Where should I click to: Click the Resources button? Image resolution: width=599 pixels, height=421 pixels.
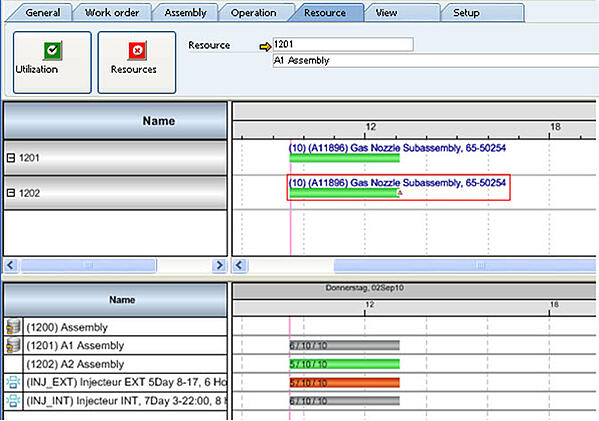(137, 62)
